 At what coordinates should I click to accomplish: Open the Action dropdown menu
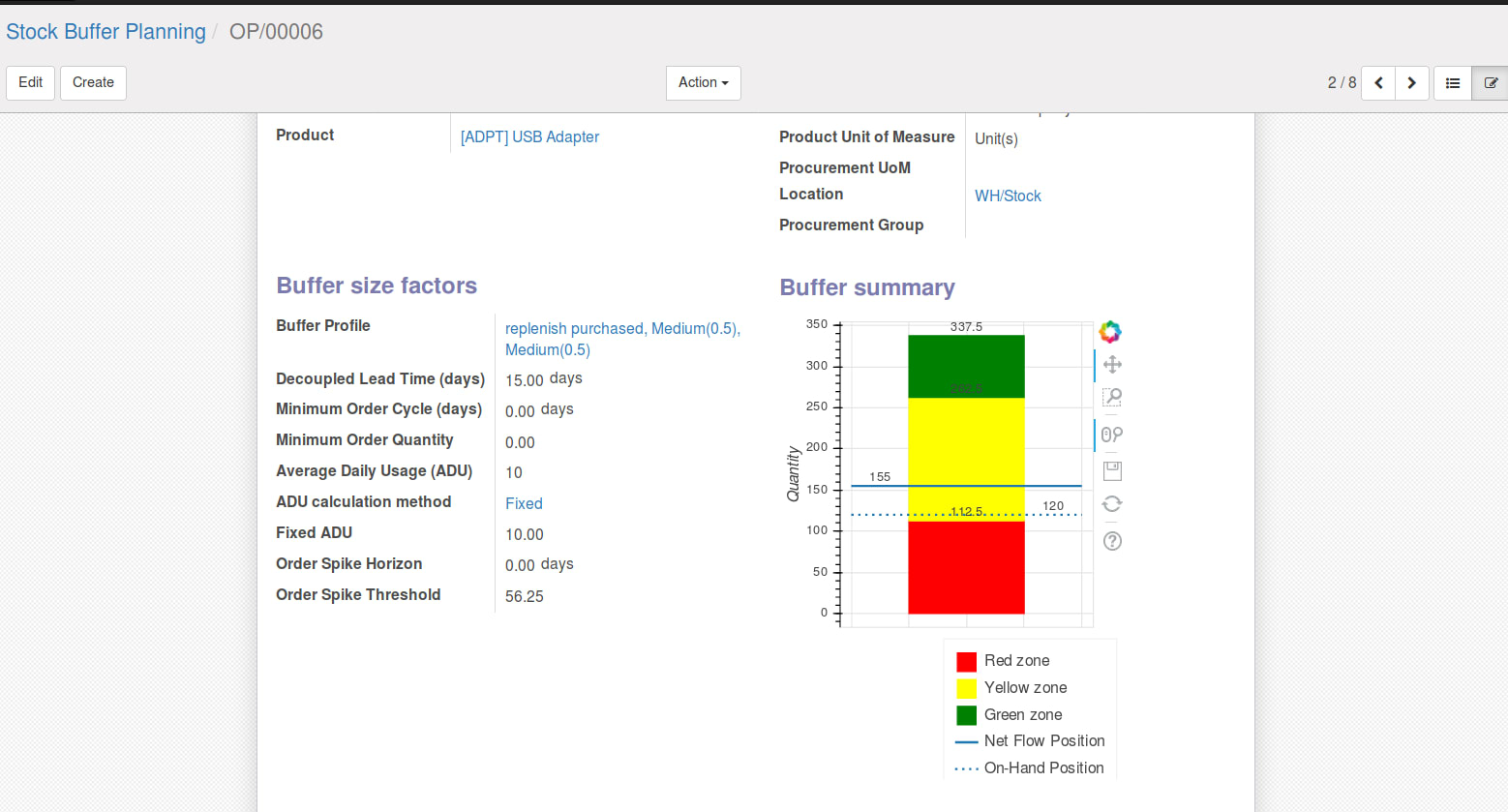[703, 82]
